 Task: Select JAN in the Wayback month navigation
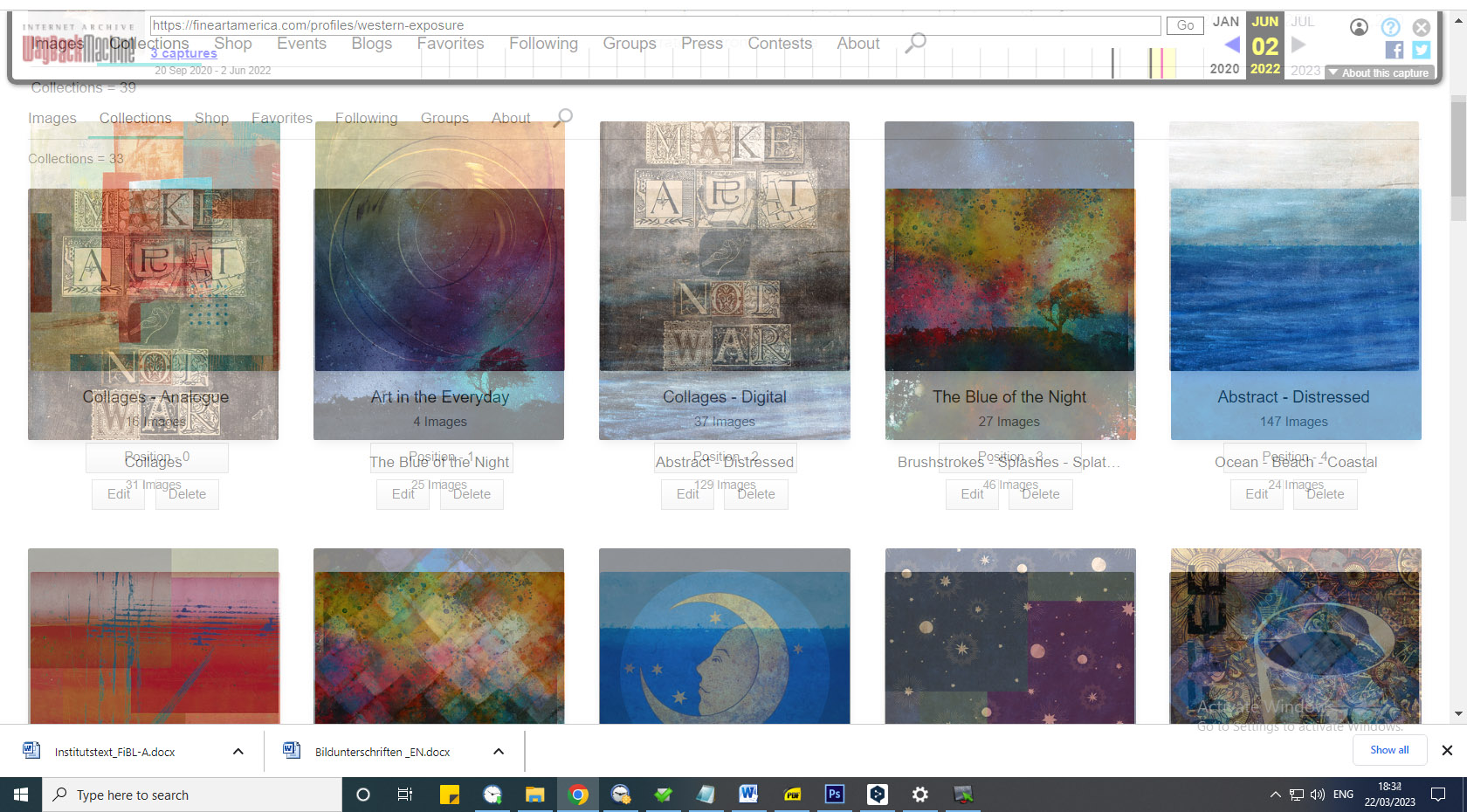(x=1225, y=22)
